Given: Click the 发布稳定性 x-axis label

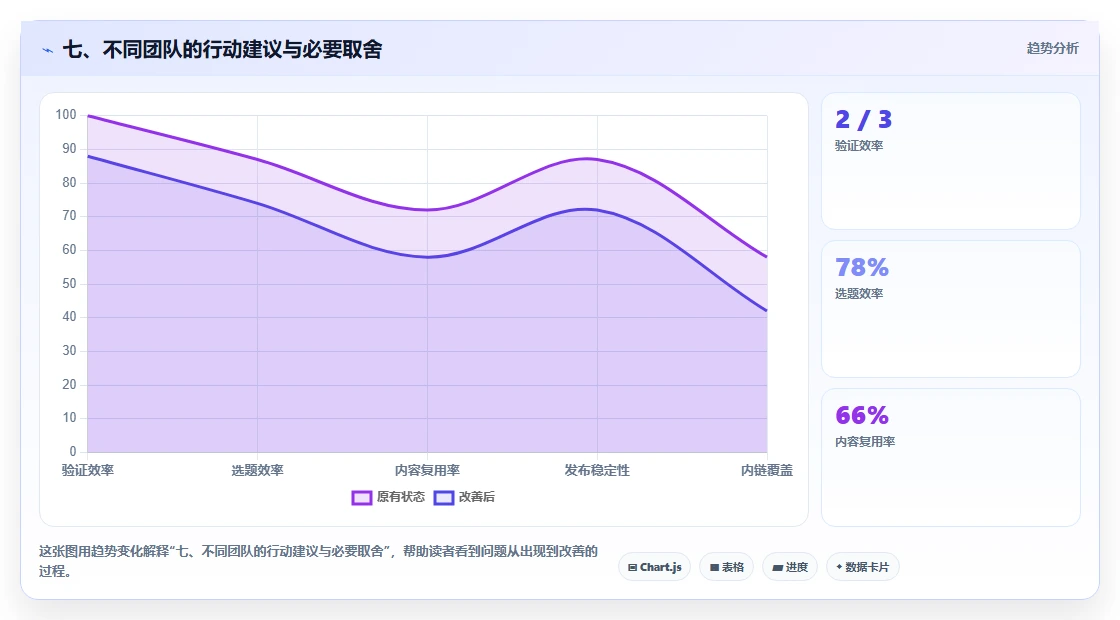Looking at the screenshot, I should pos(597,470).
